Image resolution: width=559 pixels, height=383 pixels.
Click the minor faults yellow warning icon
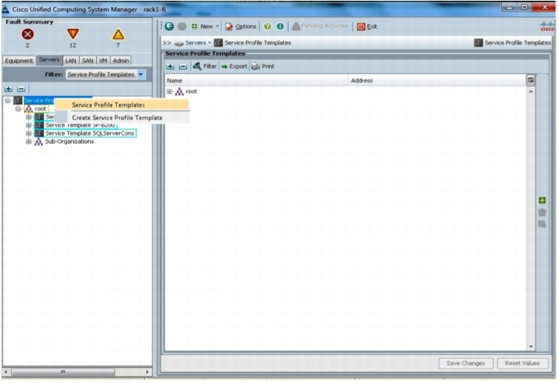pyautogui.click(x=118, y=35)
